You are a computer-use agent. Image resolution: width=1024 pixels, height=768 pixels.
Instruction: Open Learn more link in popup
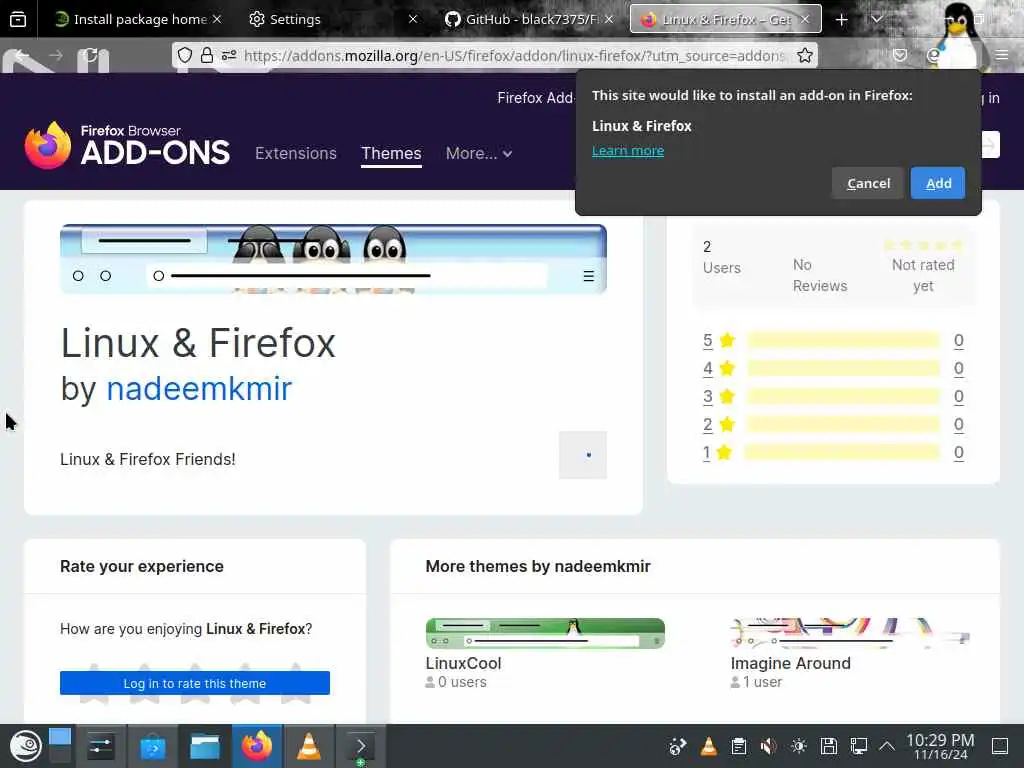click(628, 151)
